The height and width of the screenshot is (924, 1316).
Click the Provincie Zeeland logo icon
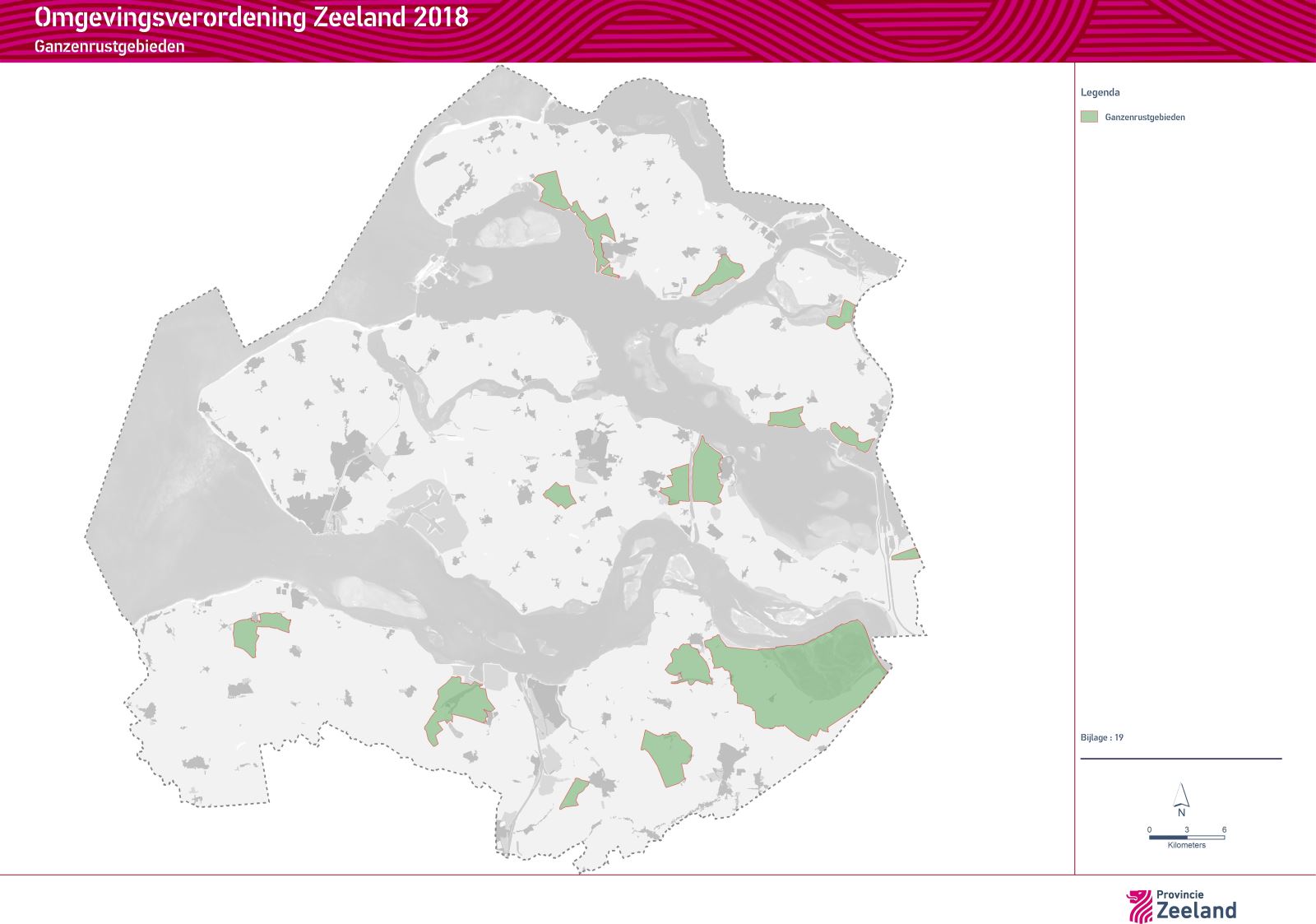point(1139,905)
